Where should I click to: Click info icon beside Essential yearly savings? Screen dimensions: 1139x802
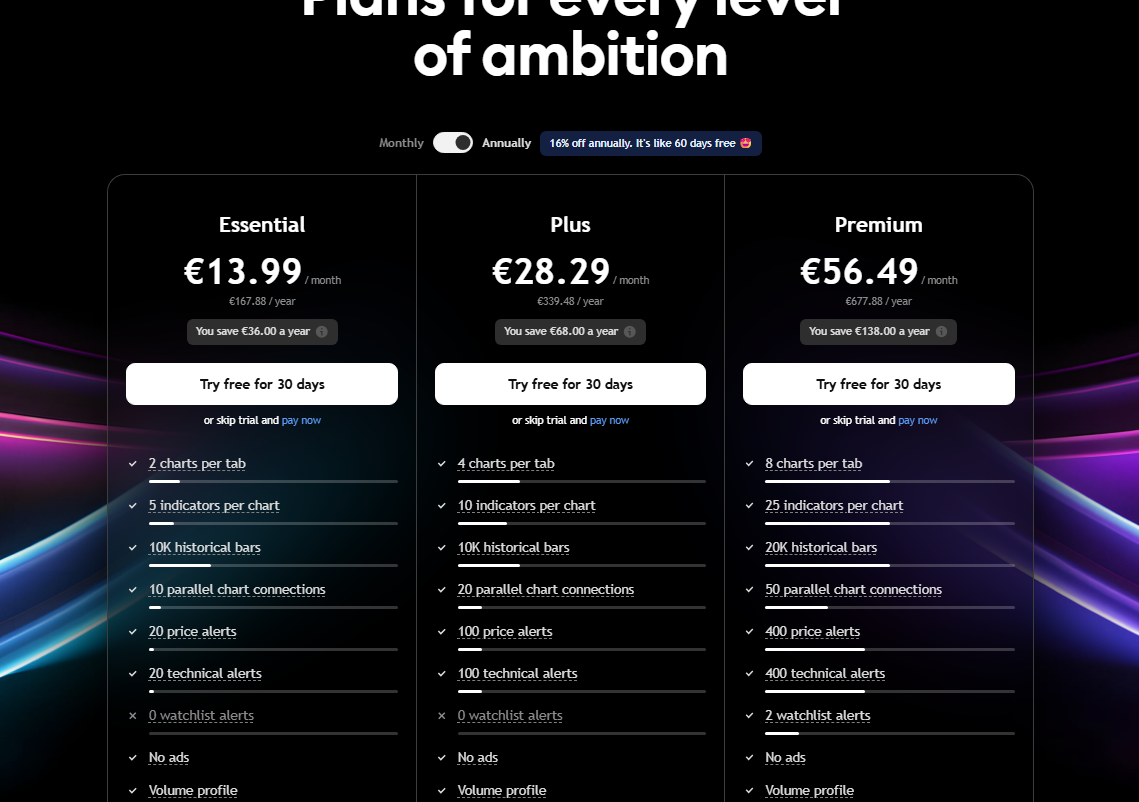(322, 332)
